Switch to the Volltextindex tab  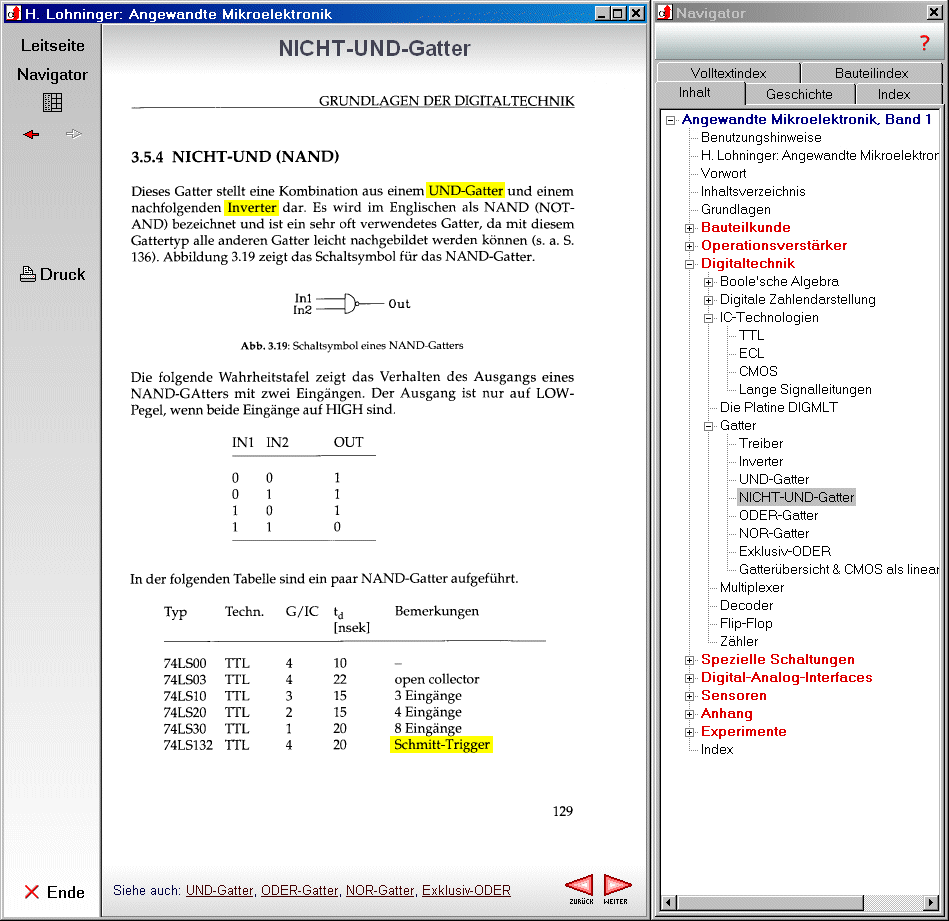728,73
